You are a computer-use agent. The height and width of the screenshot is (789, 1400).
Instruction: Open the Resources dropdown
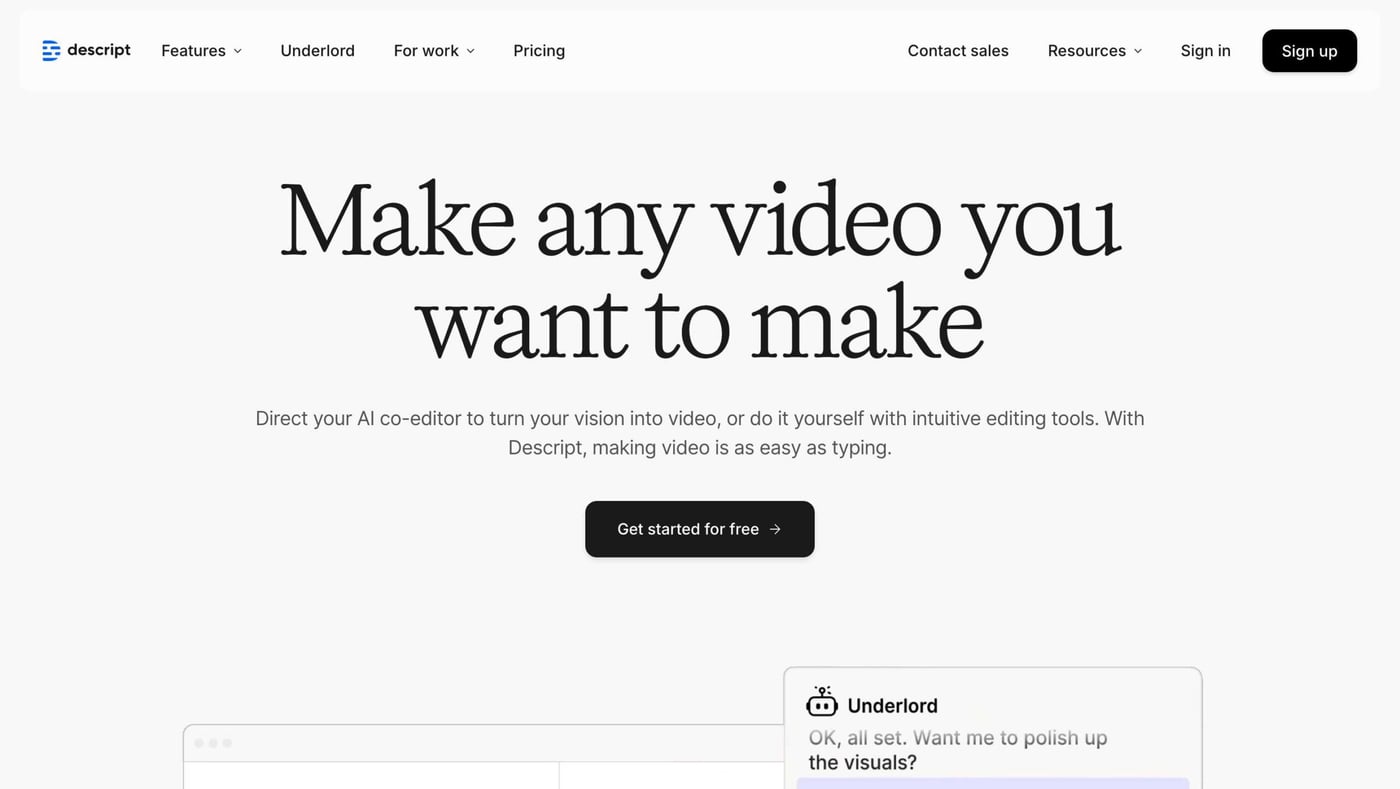(x=1087, y=50)
